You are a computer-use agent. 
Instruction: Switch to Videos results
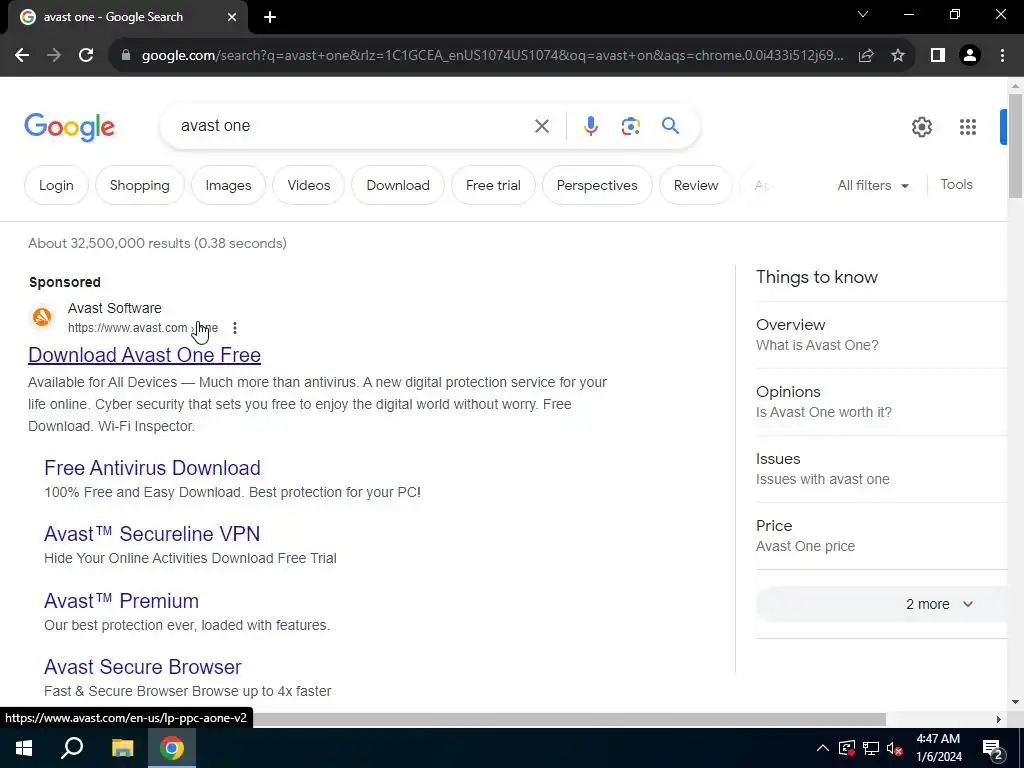309,185
